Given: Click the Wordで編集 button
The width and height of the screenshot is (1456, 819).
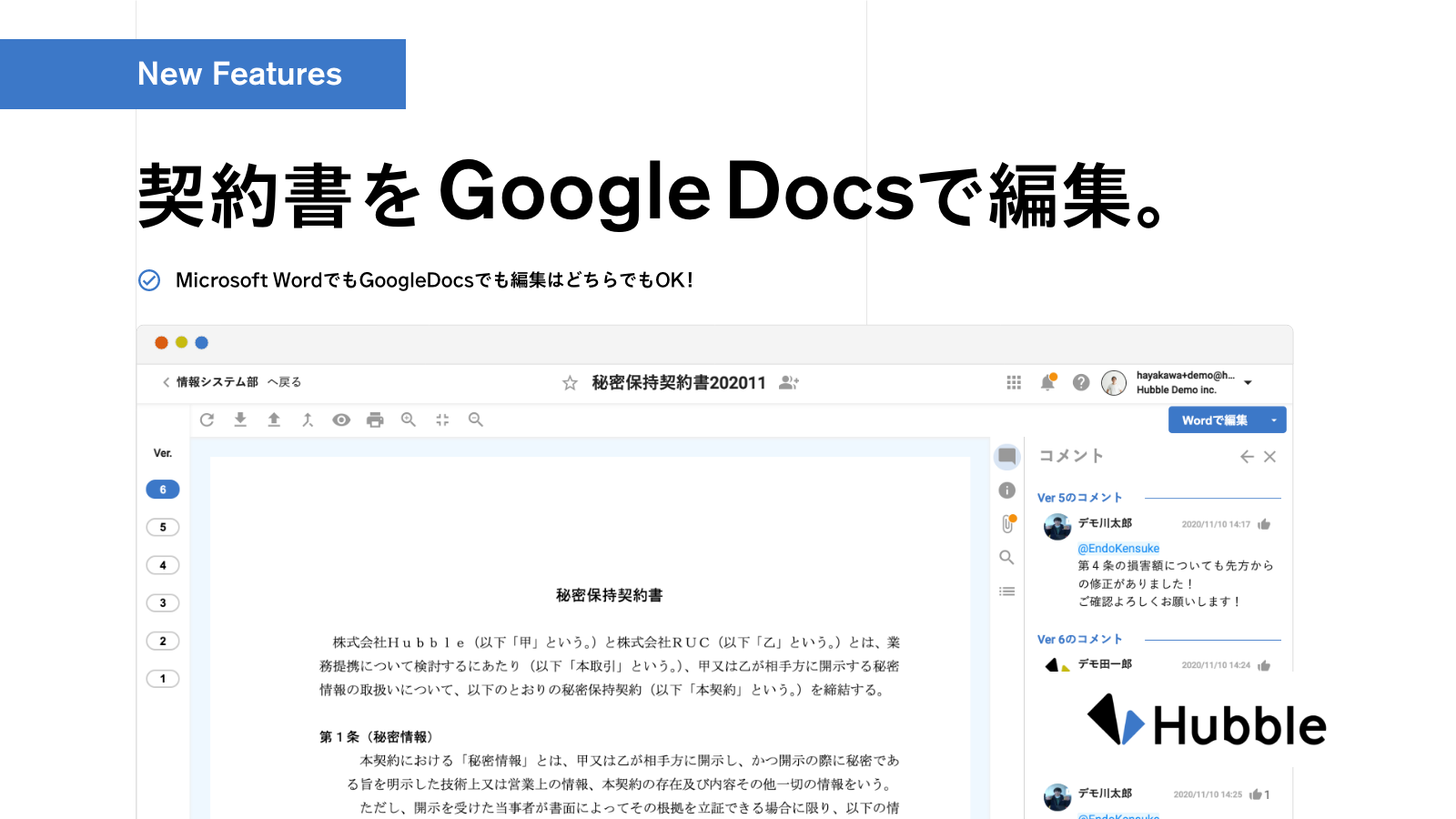Looking at the screenshot, I should [1215, 420].
